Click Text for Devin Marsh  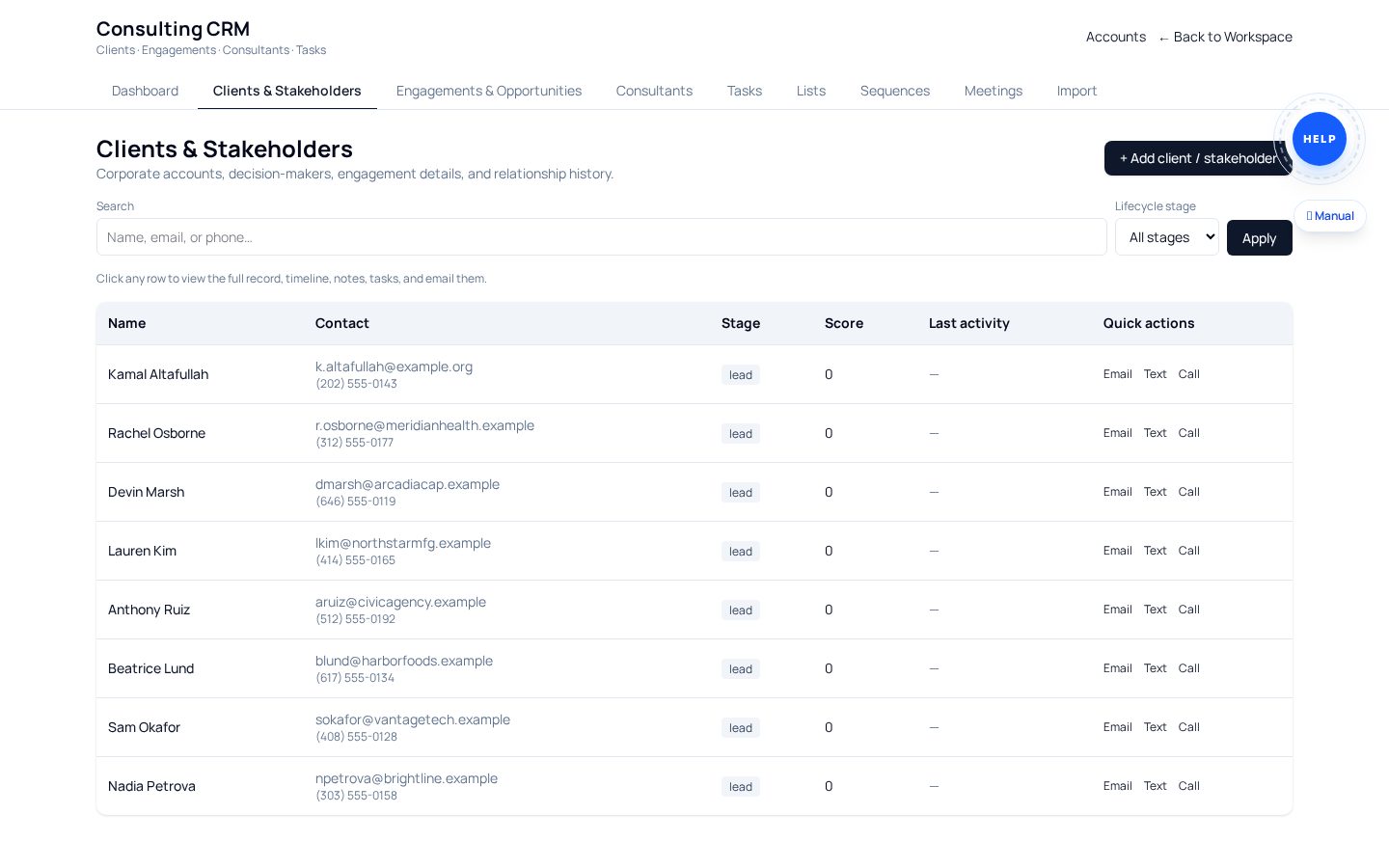[x=1155, y=492]
